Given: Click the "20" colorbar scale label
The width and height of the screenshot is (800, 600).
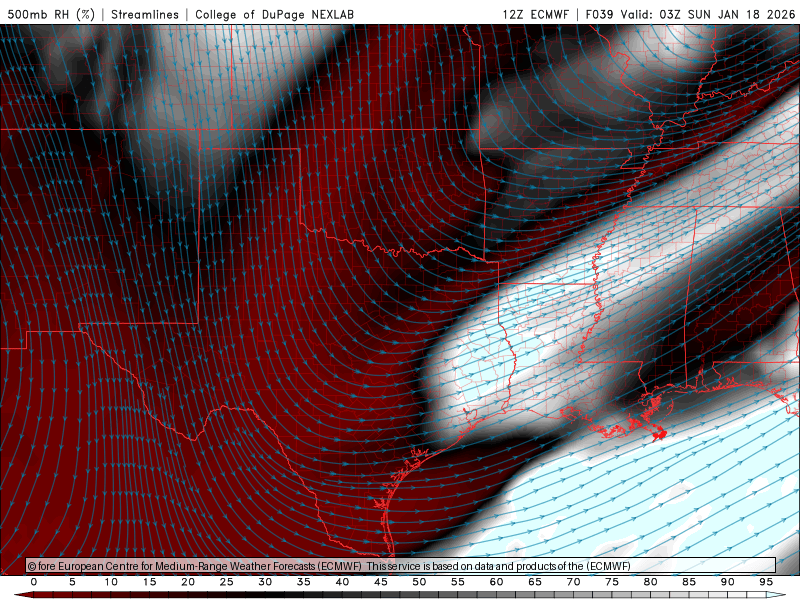Looking at the screenshot, I should coord(188,582).
